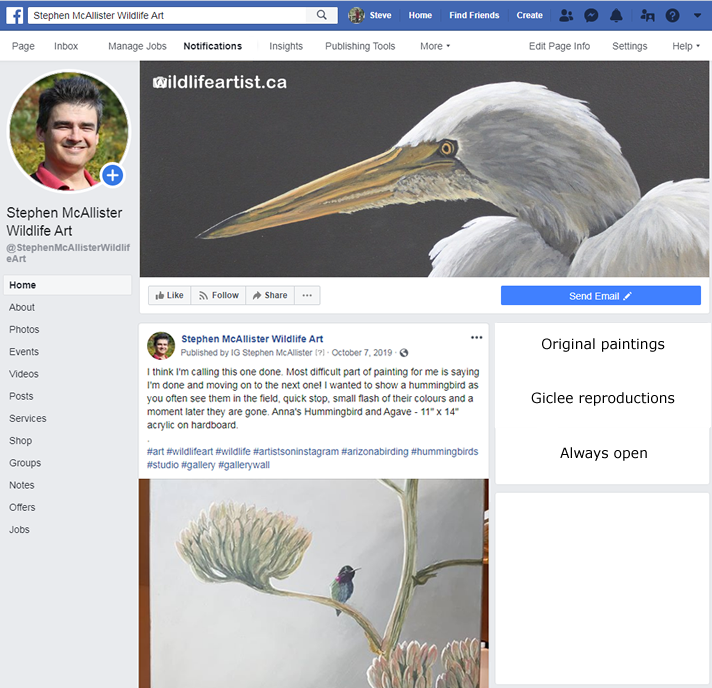The height and width of the screenshot is (688, 712).
Task: Click the Send Email button
Action: tap(600, 295)
